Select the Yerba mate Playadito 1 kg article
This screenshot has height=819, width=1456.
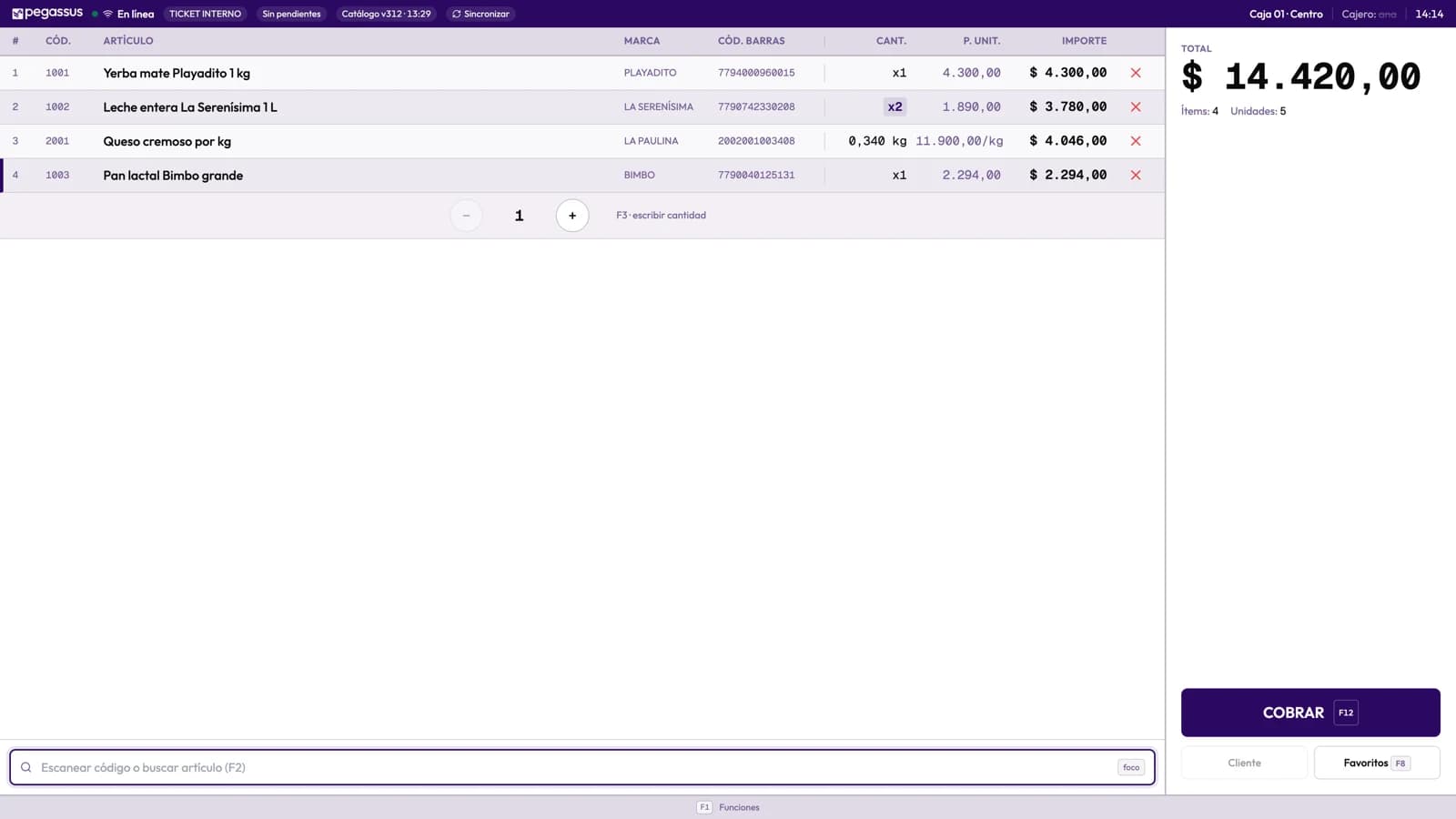point(177,73)
